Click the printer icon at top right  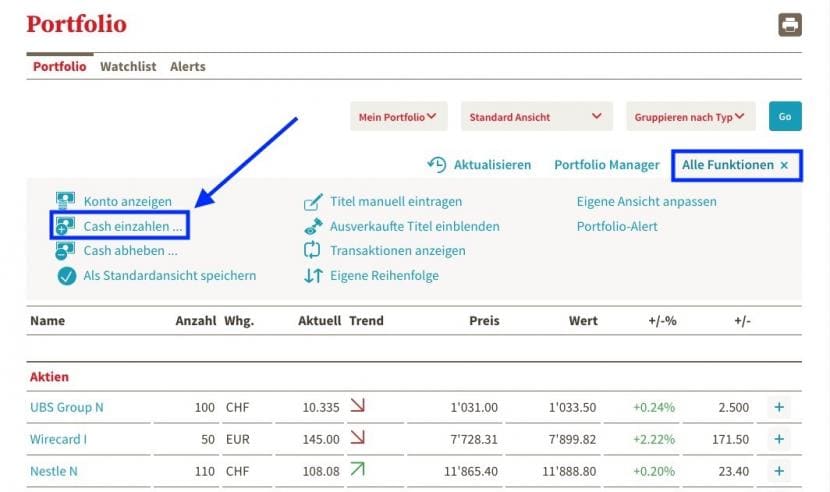[x=790, y=25]
